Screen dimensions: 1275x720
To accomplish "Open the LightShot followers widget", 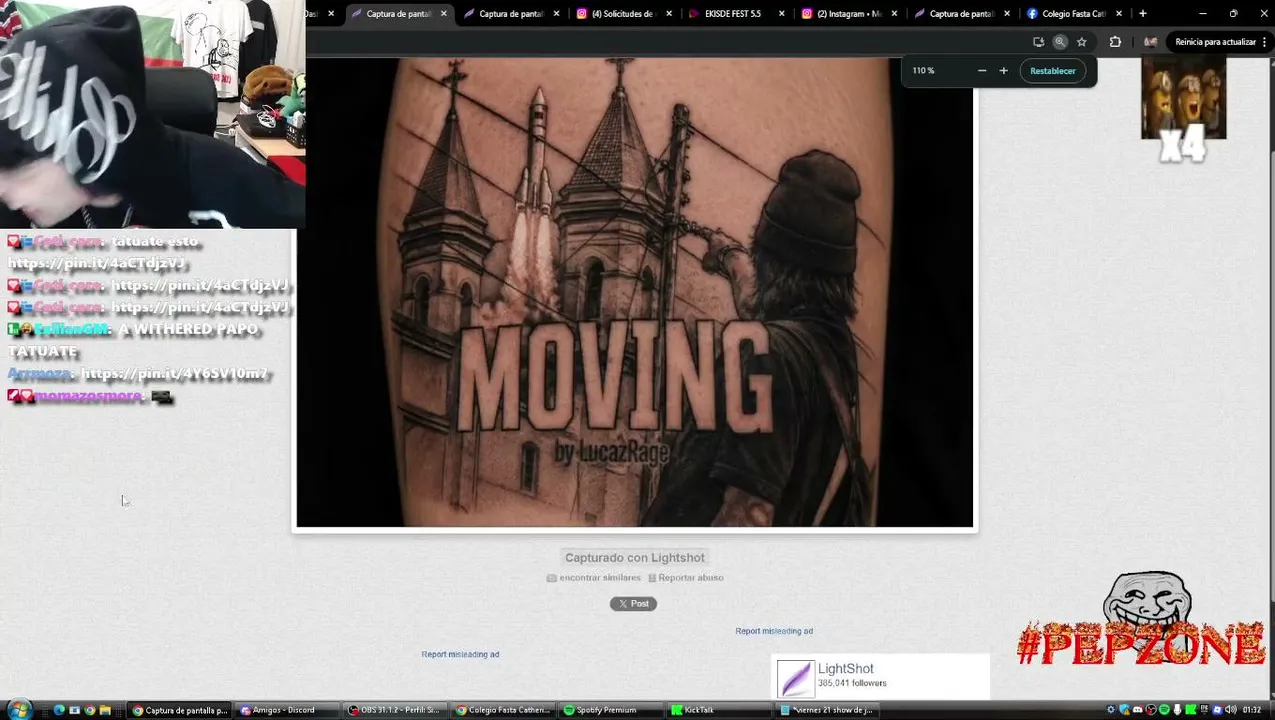I will 880,677.
